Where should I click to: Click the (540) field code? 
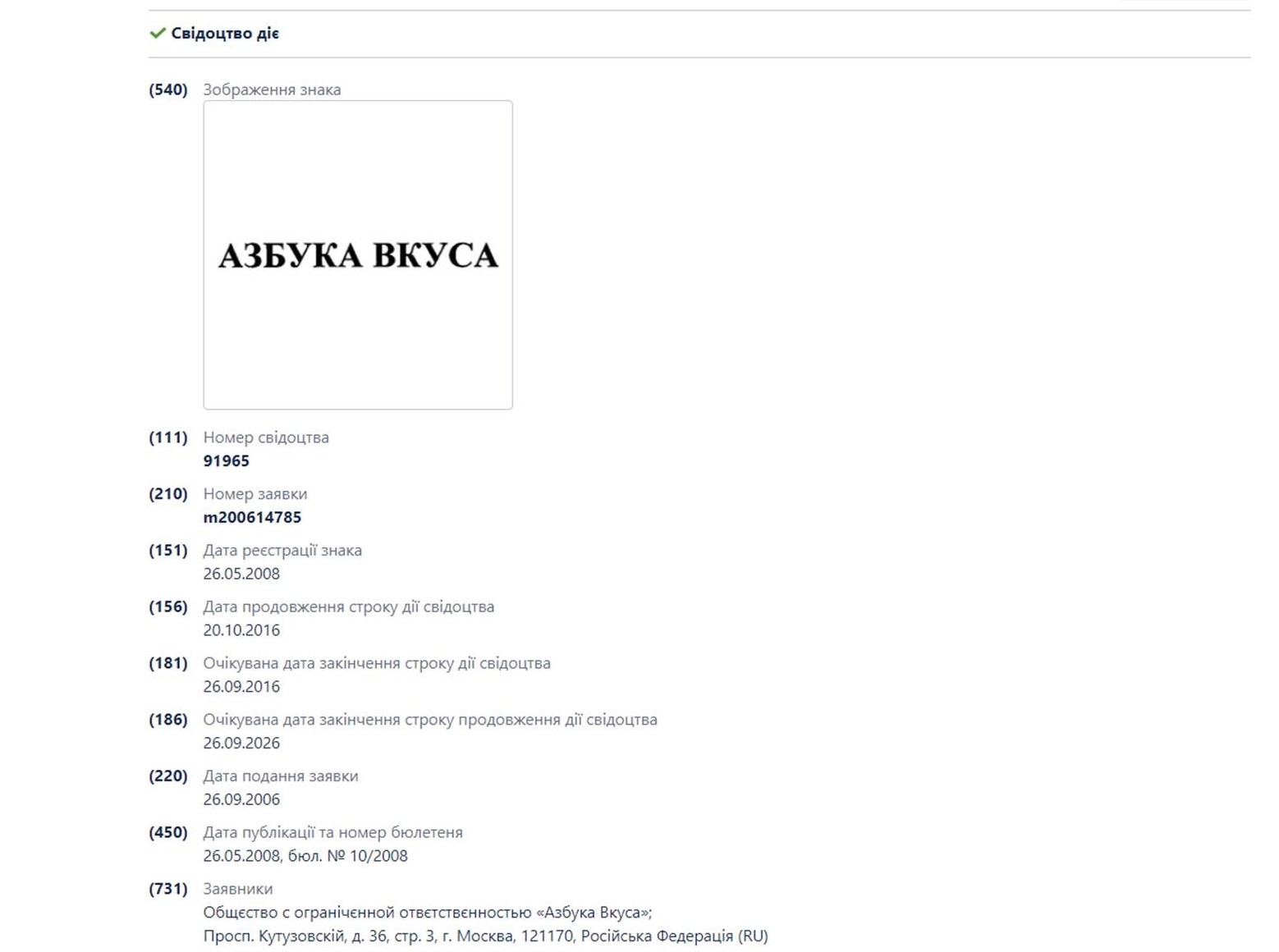tap(167, 89)
